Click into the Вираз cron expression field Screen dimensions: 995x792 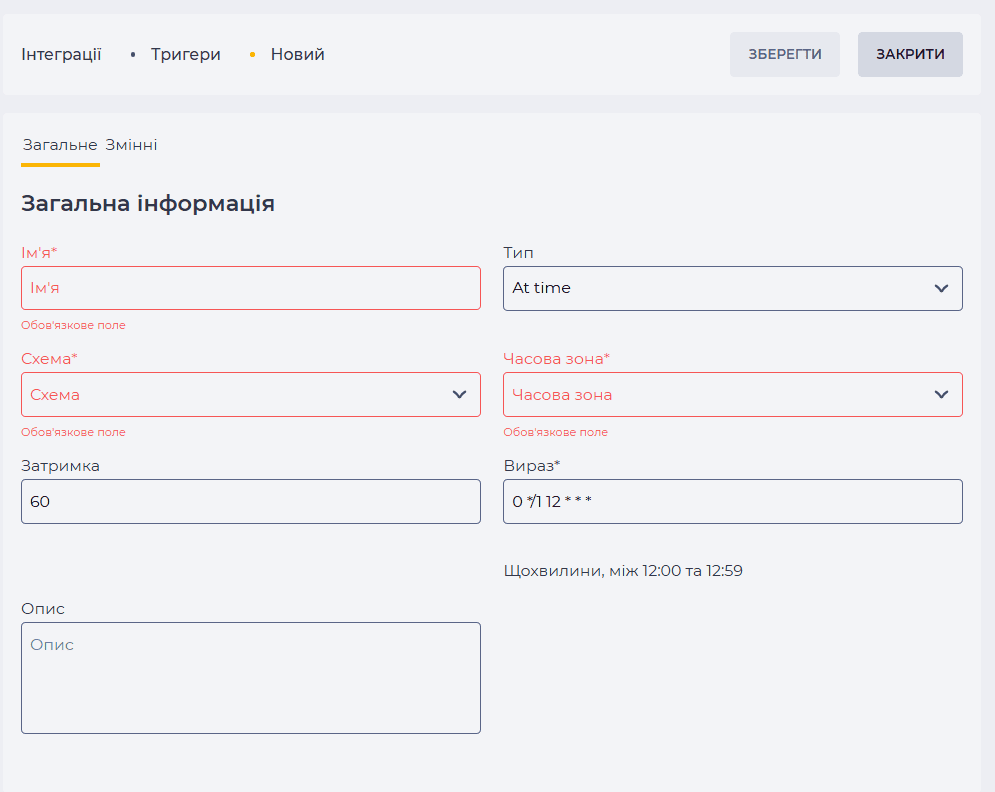point(733,501)
